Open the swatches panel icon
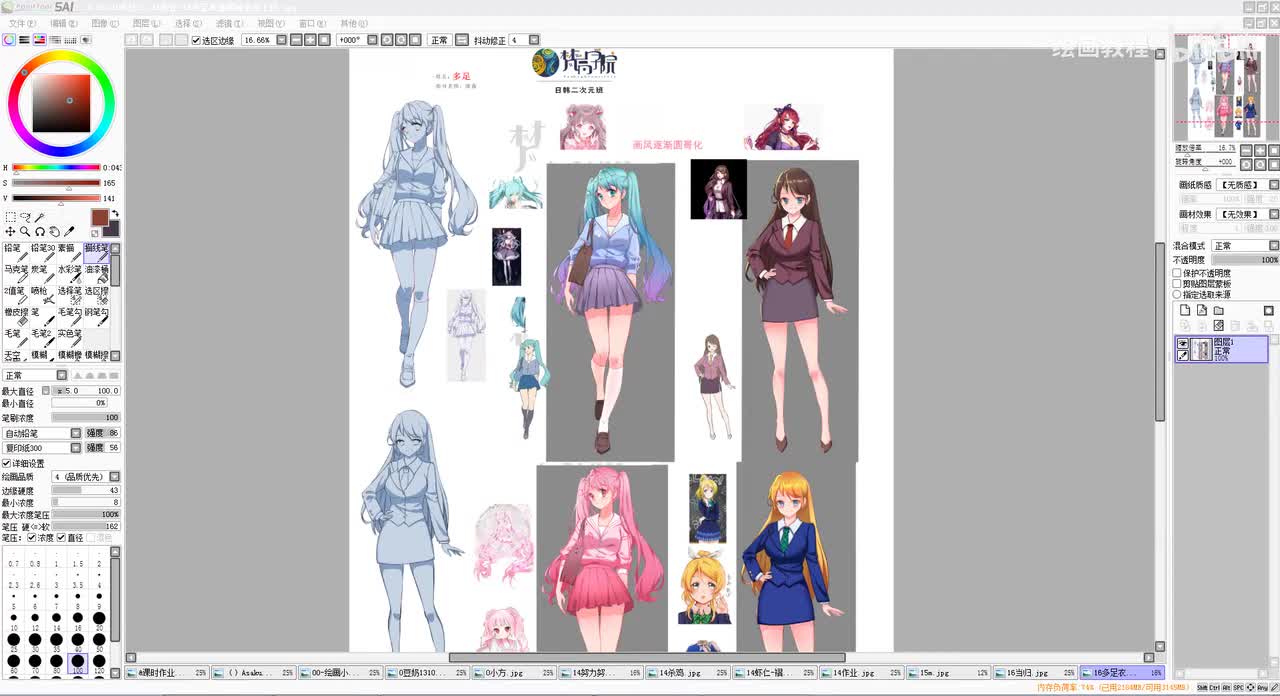The image size is (1280, 696). click(69, 40)
